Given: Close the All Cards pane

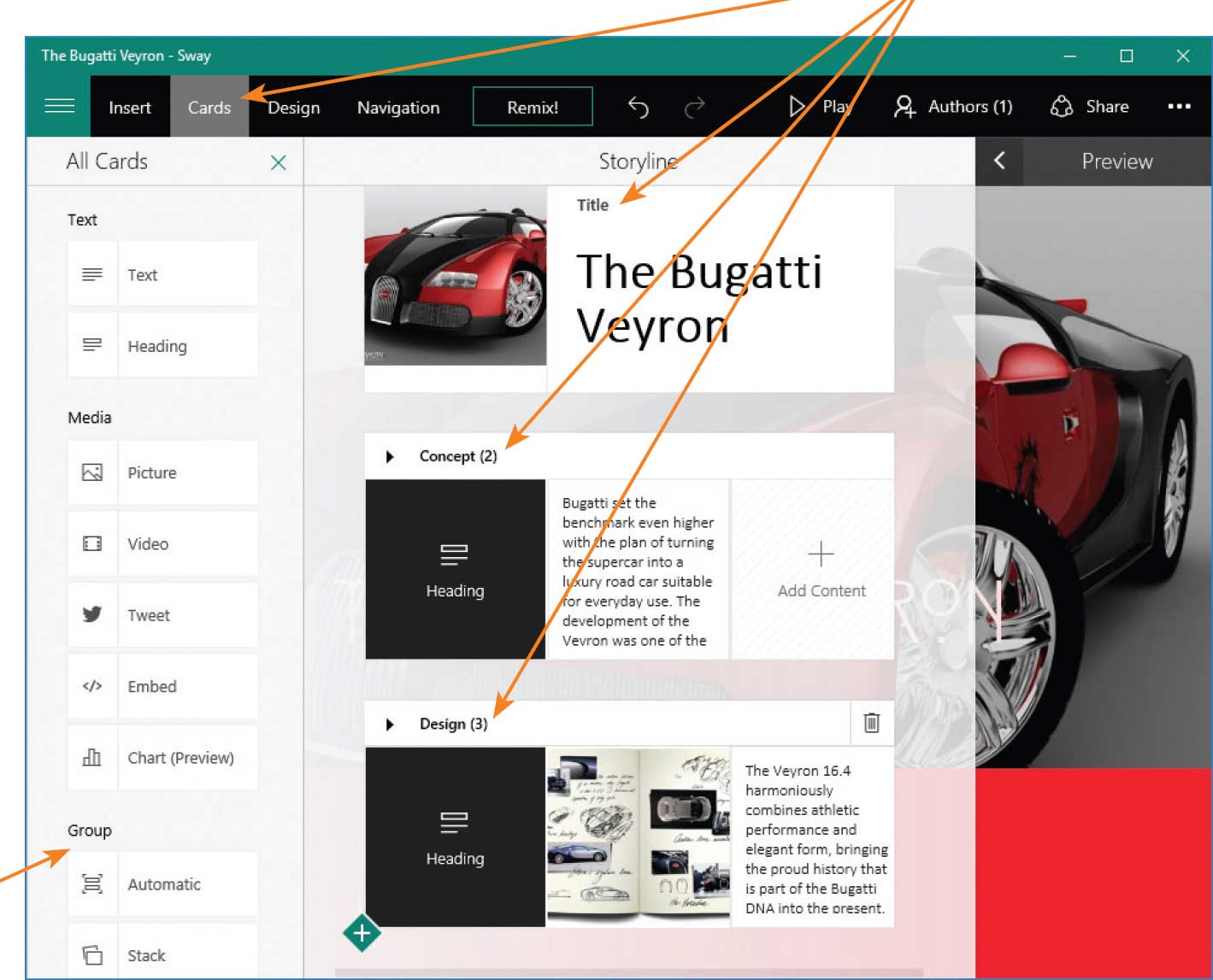Looking at the screenshot, I should pyautogui.click(x=278, y=162).
